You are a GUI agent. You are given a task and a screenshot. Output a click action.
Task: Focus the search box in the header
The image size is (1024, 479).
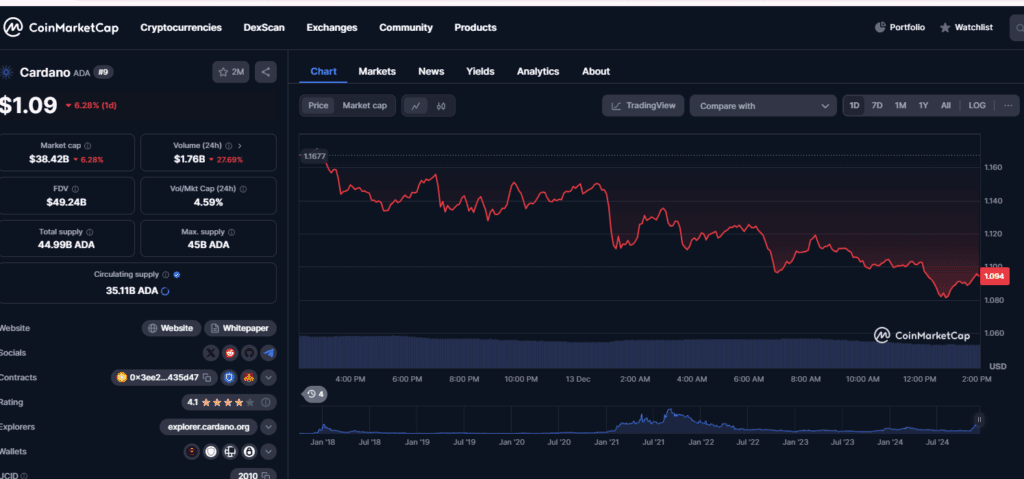(x=1017, y=27)
